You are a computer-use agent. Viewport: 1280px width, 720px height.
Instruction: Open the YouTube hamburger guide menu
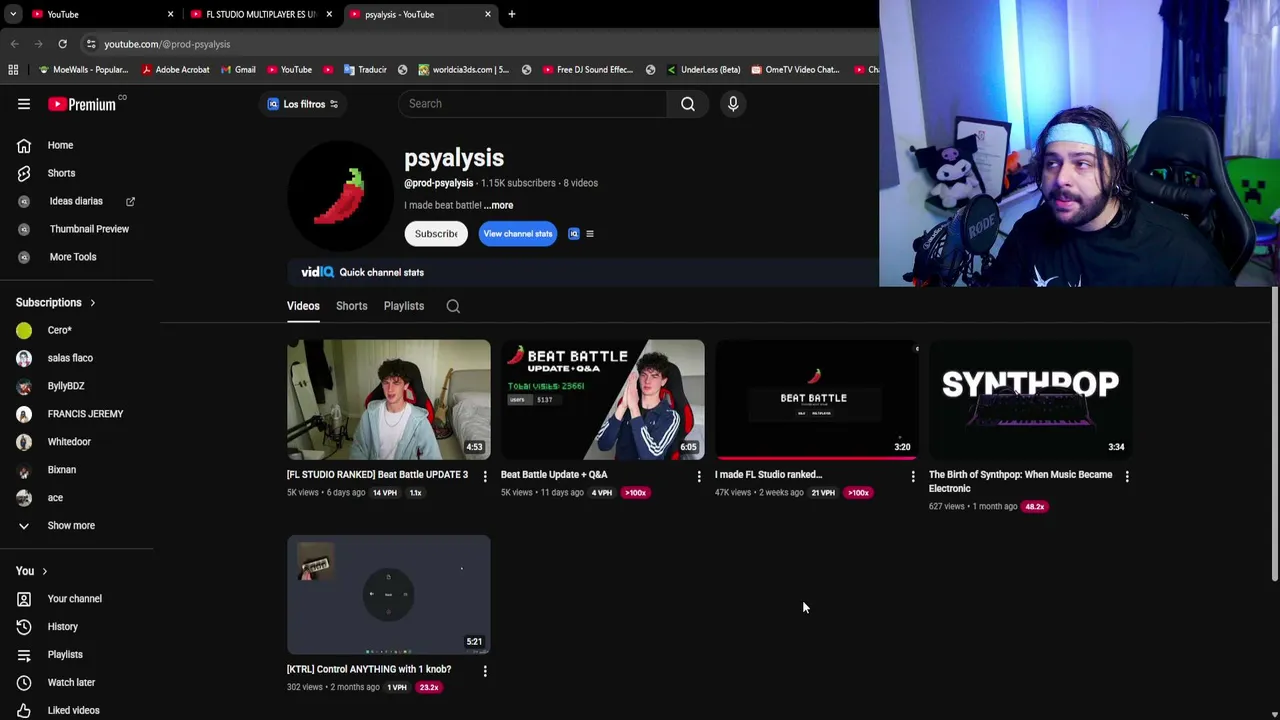coord(24,104)
